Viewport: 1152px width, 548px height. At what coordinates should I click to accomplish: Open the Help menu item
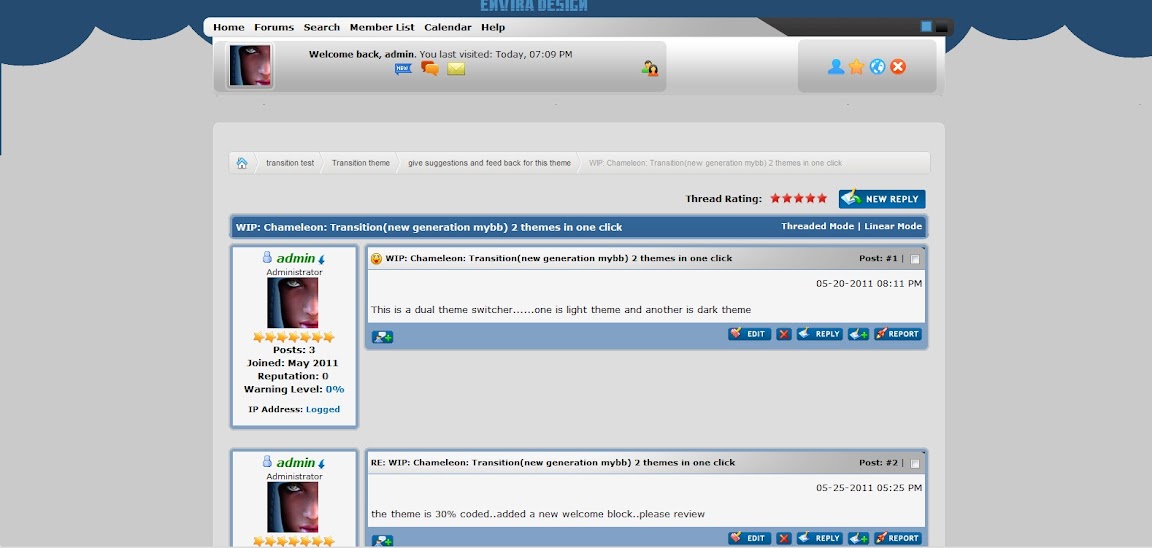493,27
